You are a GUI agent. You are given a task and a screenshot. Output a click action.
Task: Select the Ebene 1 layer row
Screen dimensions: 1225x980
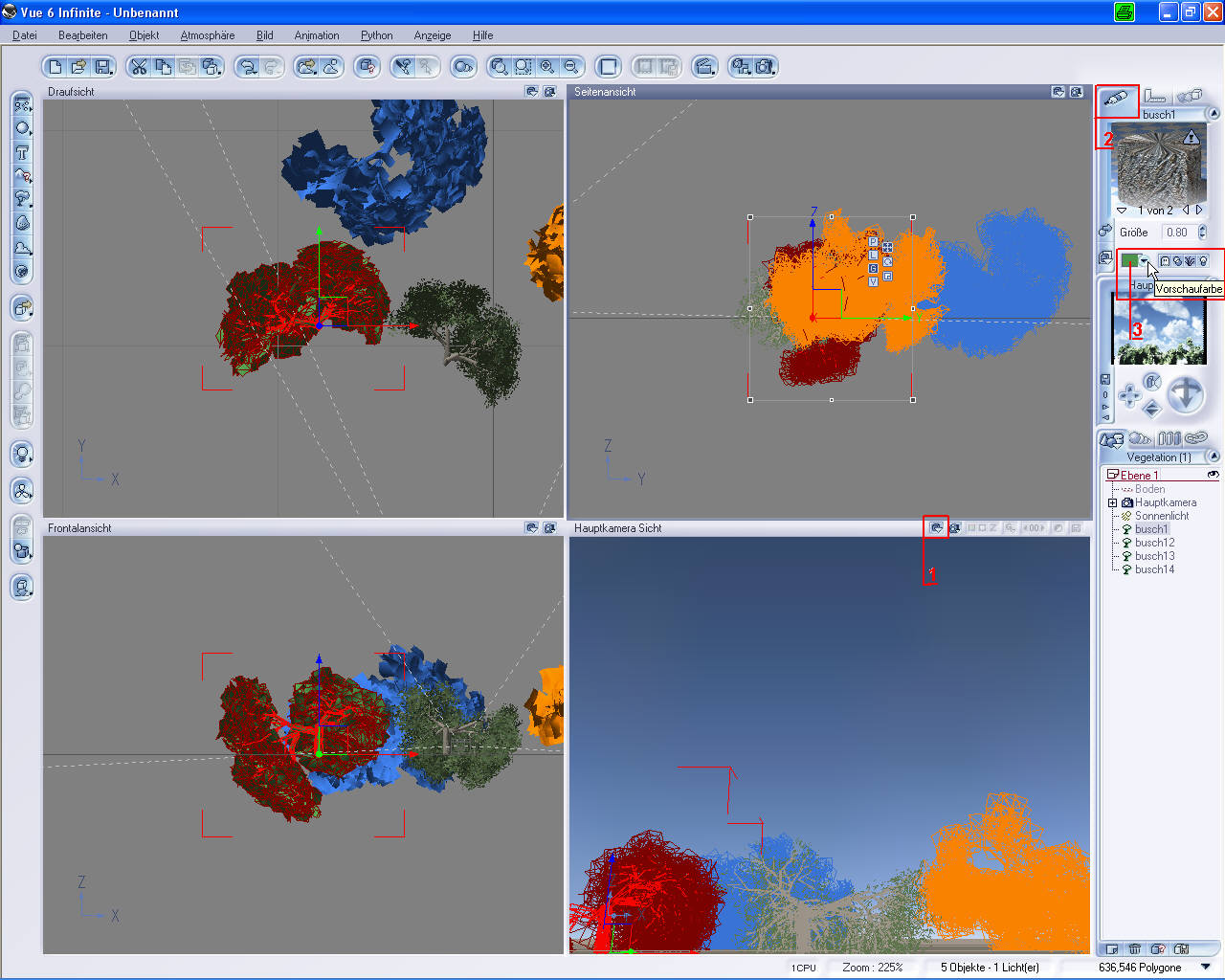(x=1162, y=475)
